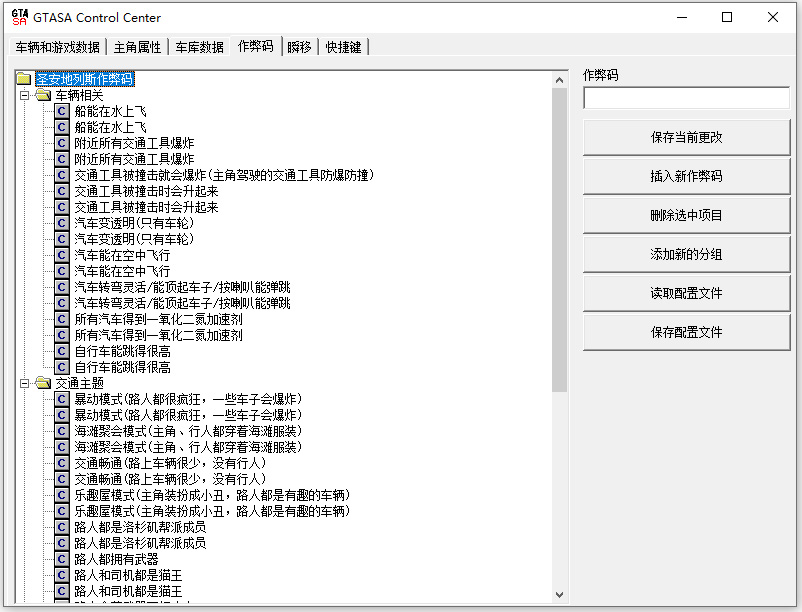Viewport: 802px width, 612px height.
Task: Open the 瞬移 tab
Action: (x=299, y=47)
